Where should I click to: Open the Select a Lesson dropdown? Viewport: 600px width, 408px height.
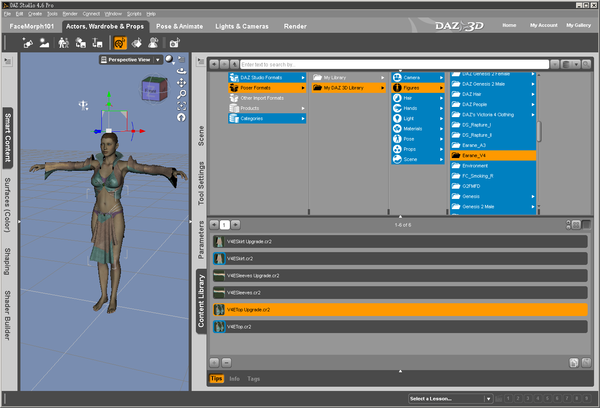pyautogui.click(x=450, y=399)
